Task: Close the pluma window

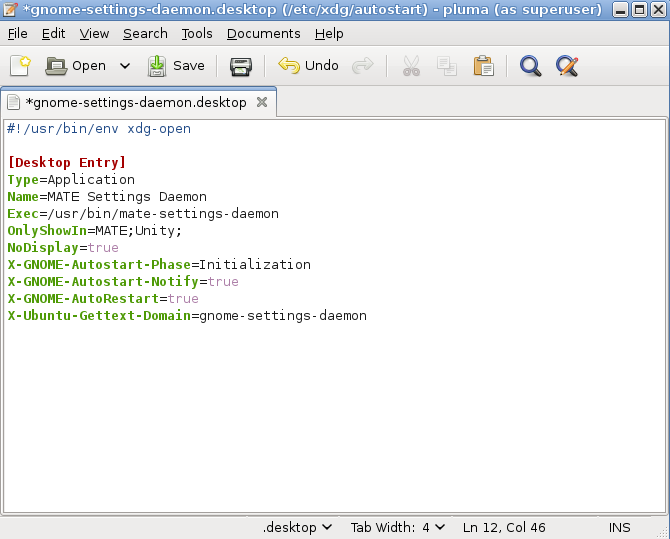Action: pyautogui.click(x=658, y=9)
